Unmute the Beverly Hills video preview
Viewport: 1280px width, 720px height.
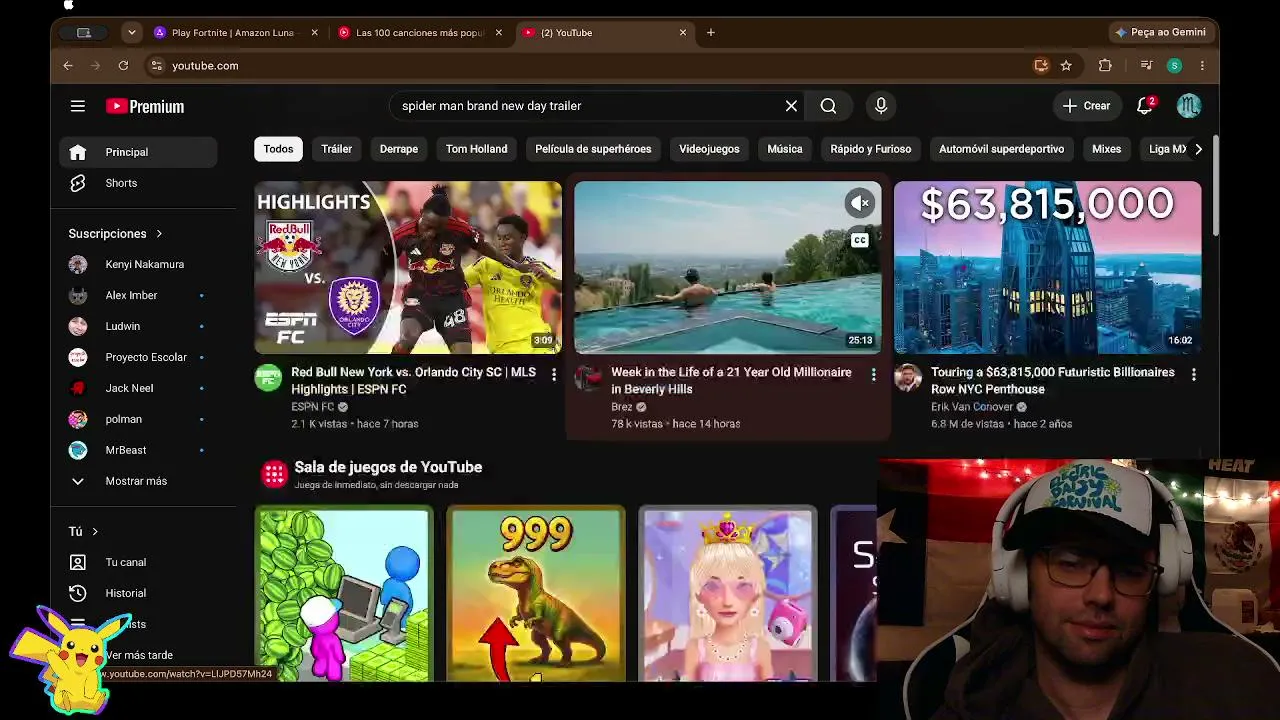pos(860,203)
